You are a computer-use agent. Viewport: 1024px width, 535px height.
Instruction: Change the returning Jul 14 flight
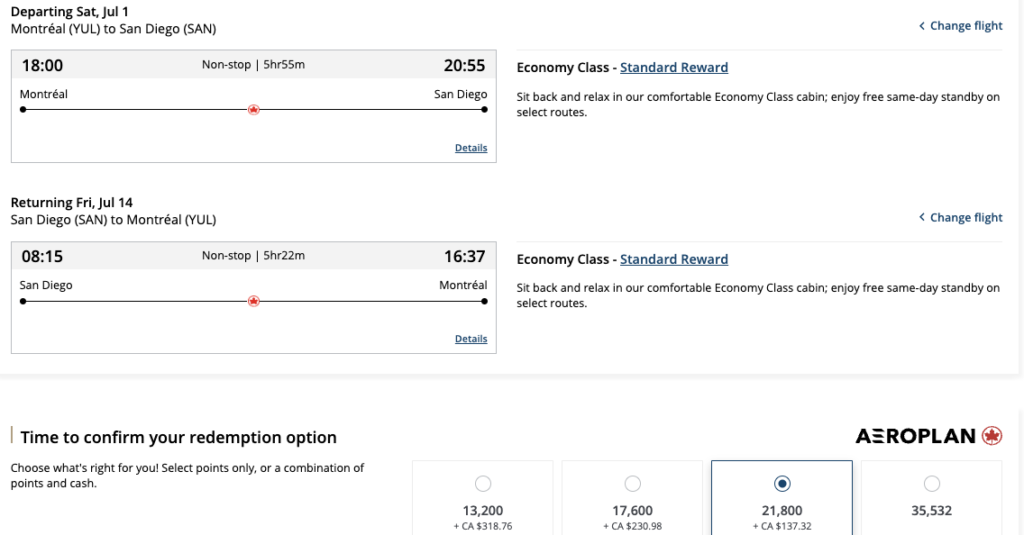tap(965, 217)
